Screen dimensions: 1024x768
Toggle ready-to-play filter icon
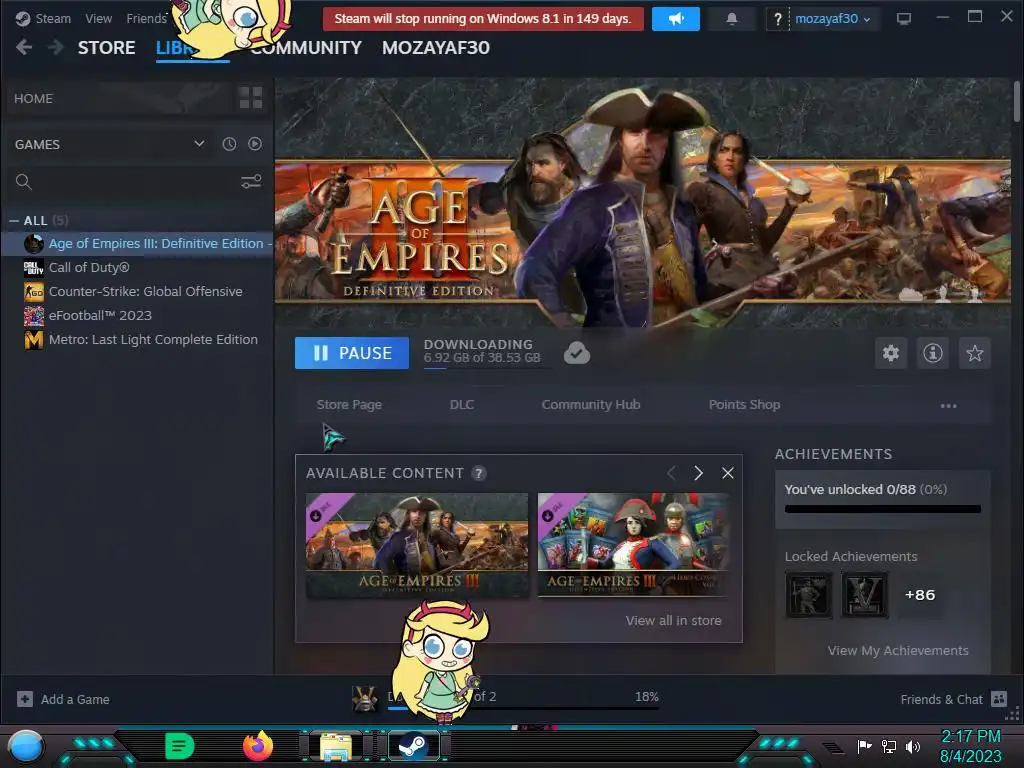[255, 144]
